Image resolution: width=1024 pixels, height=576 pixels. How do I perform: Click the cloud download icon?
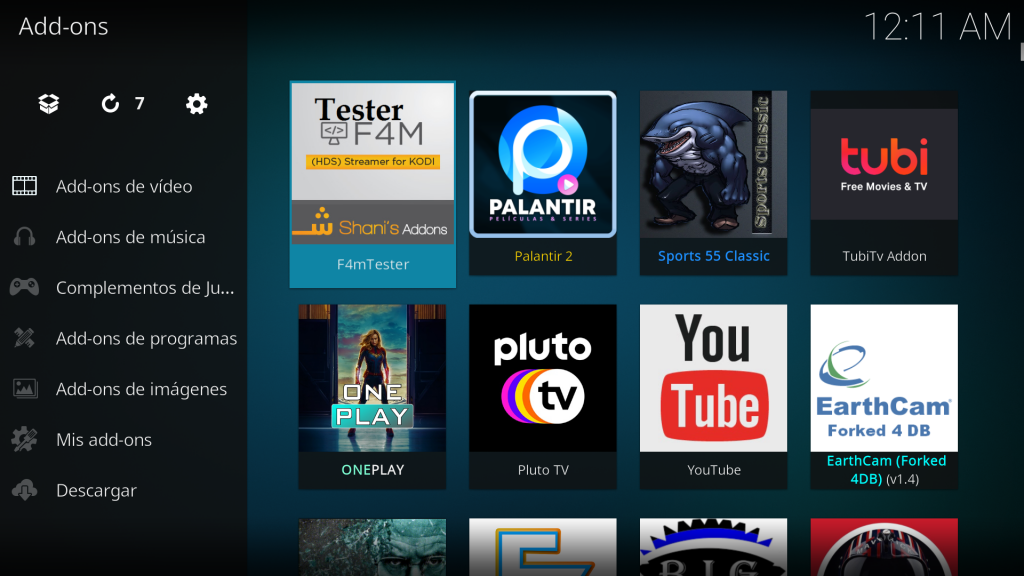[x=24, y=490]
